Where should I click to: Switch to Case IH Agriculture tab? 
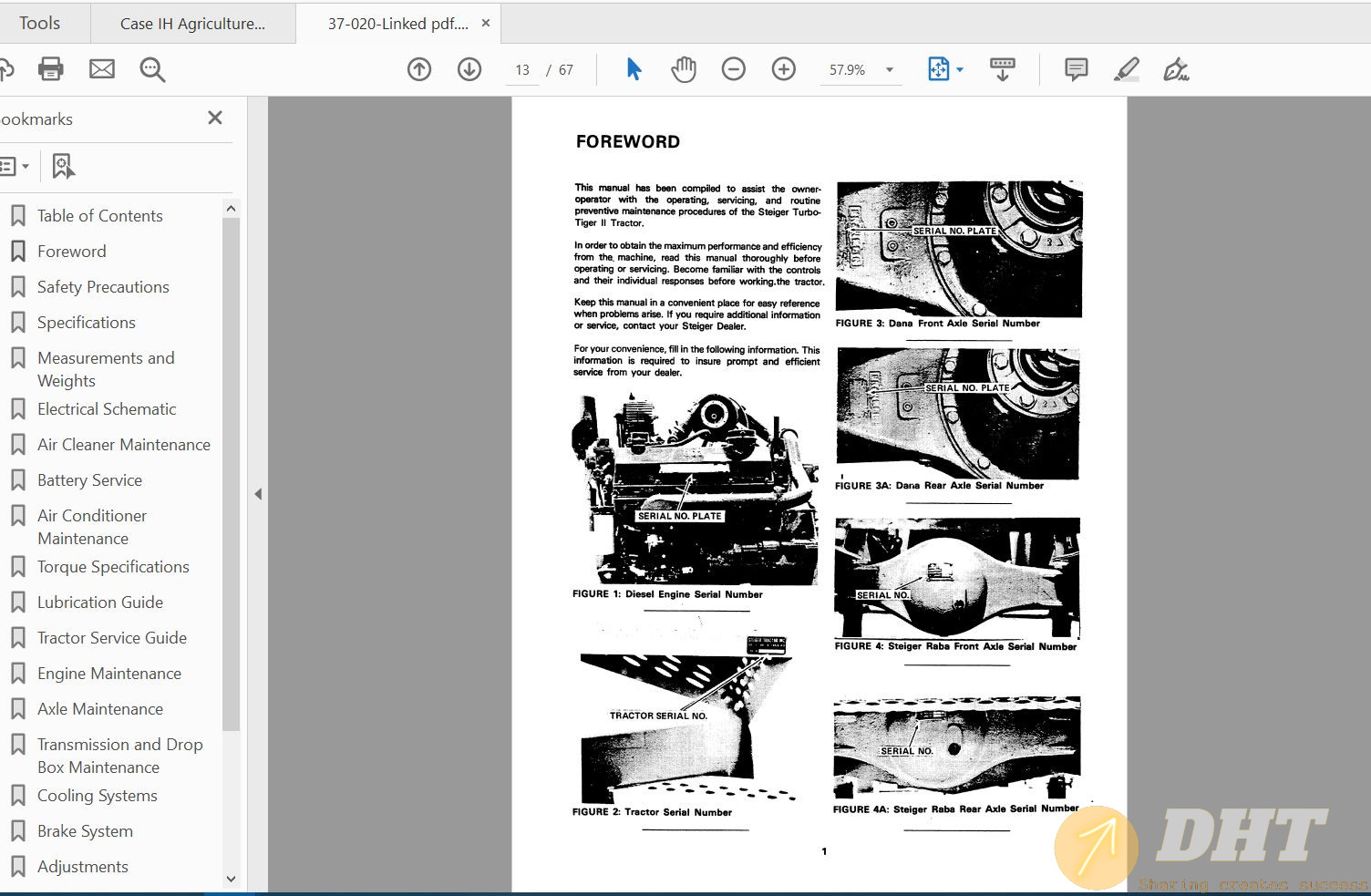click(193, 24)
